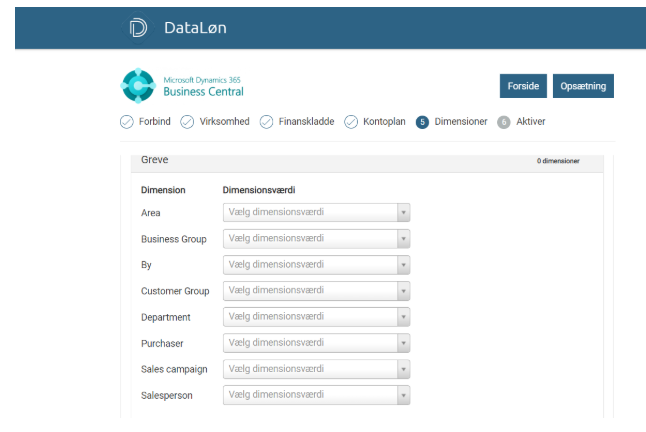Choose a value in Salesperson dropdown

pos(315,395)
